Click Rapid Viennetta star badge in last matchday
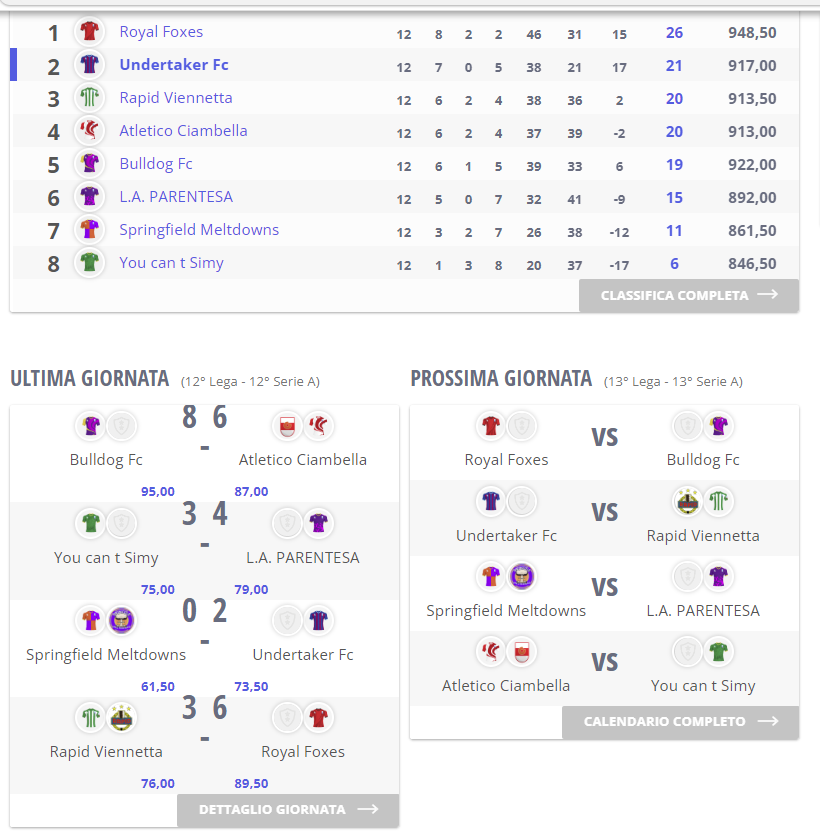This screenshot has height=835, width=820. click(121, 717)
